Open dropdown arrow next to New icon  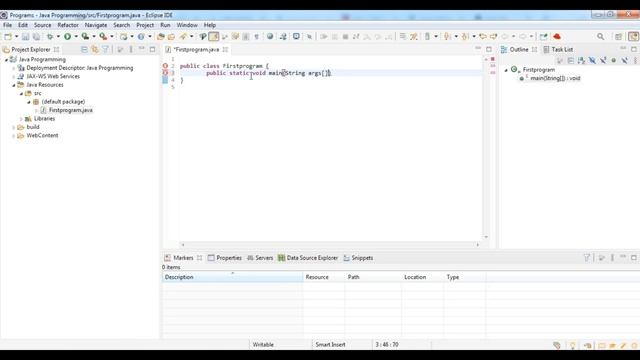tap(16, 37)
